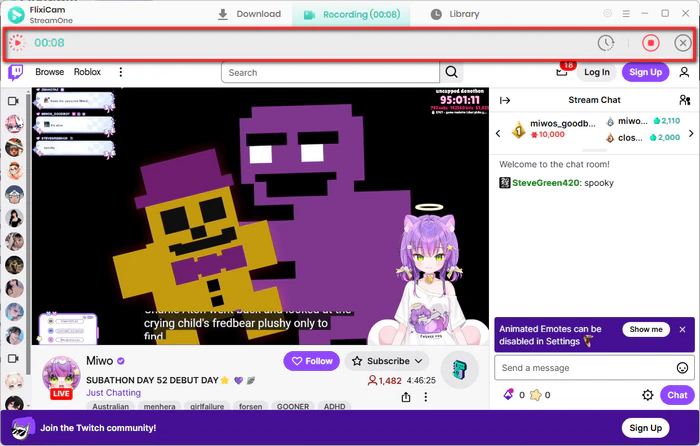This screenshot has height=446, width=700.
Task: Click the ADHD tag
Action: (x=334, y=406)
